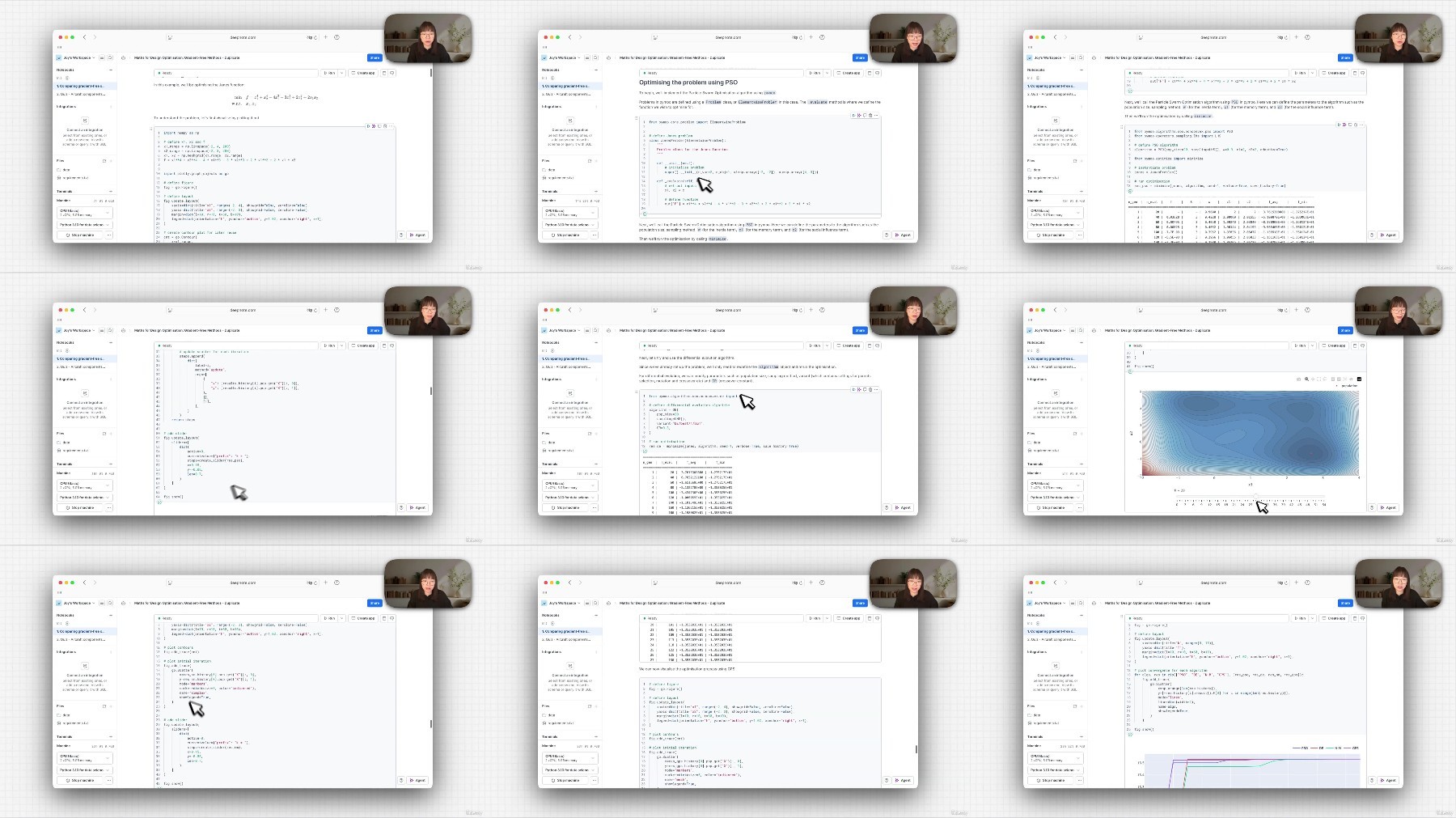Click the Zoom in icon above the contour plot

(1333, 379)
